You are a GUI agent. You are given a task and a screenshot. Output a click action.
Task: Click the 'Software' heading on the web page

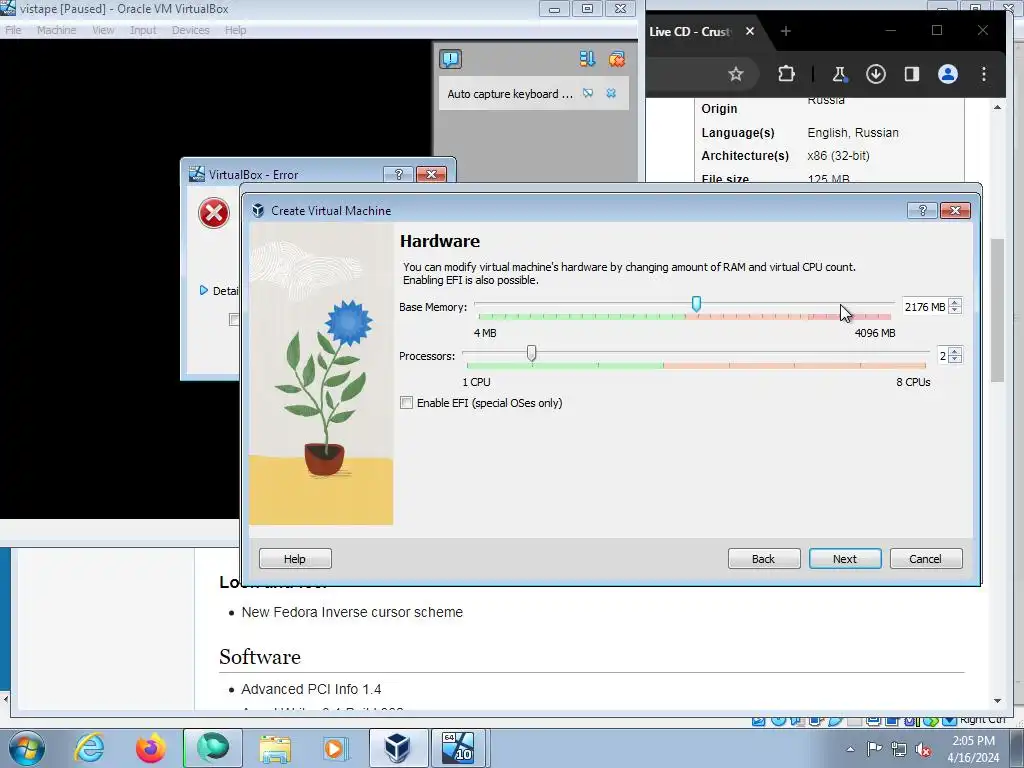260,656
